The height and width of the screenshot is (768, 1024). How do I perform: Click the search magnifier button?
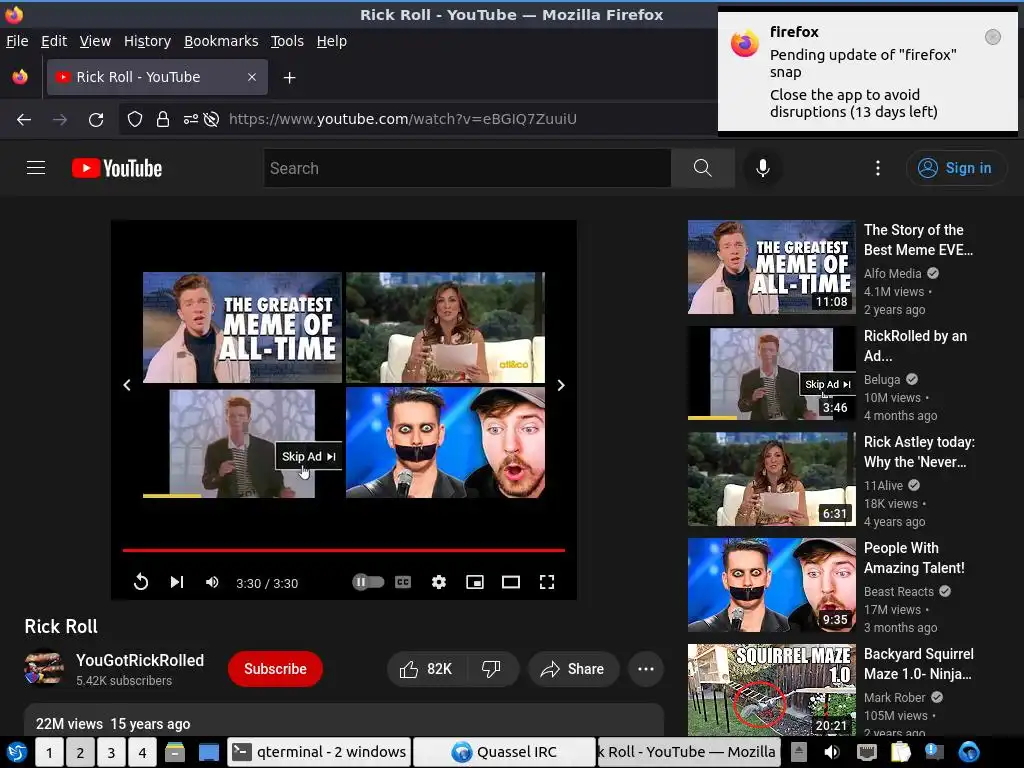703,168
